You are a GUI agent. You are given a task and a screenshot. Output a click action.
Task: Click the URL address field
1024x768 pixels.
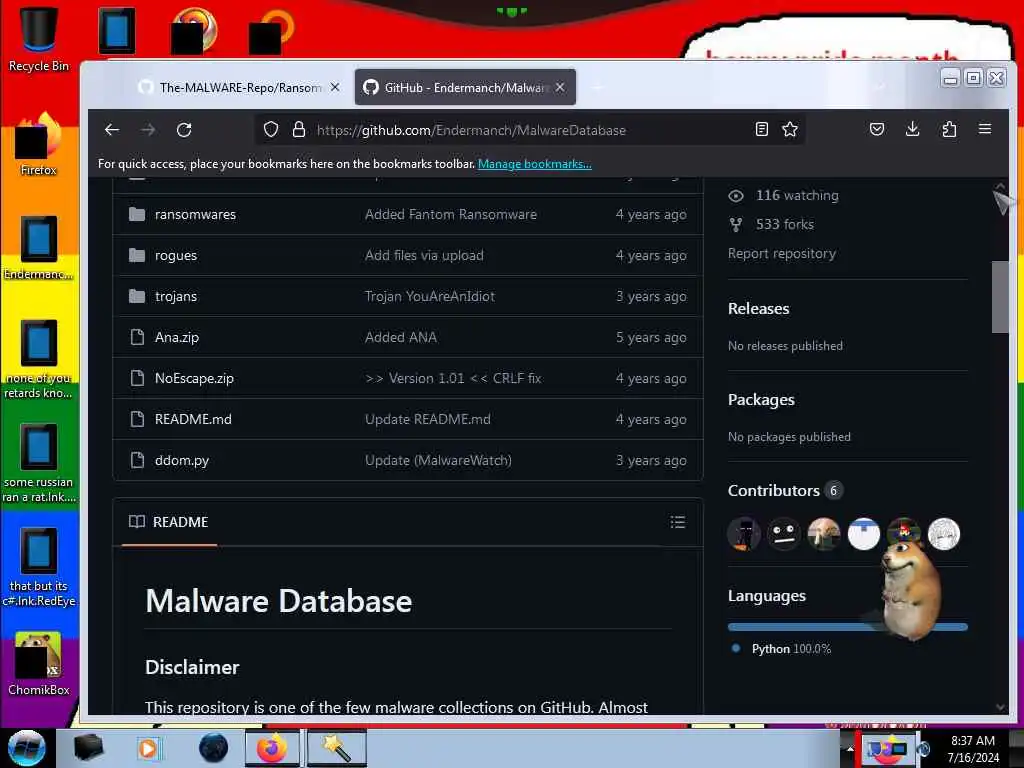(x=529, y=129)
